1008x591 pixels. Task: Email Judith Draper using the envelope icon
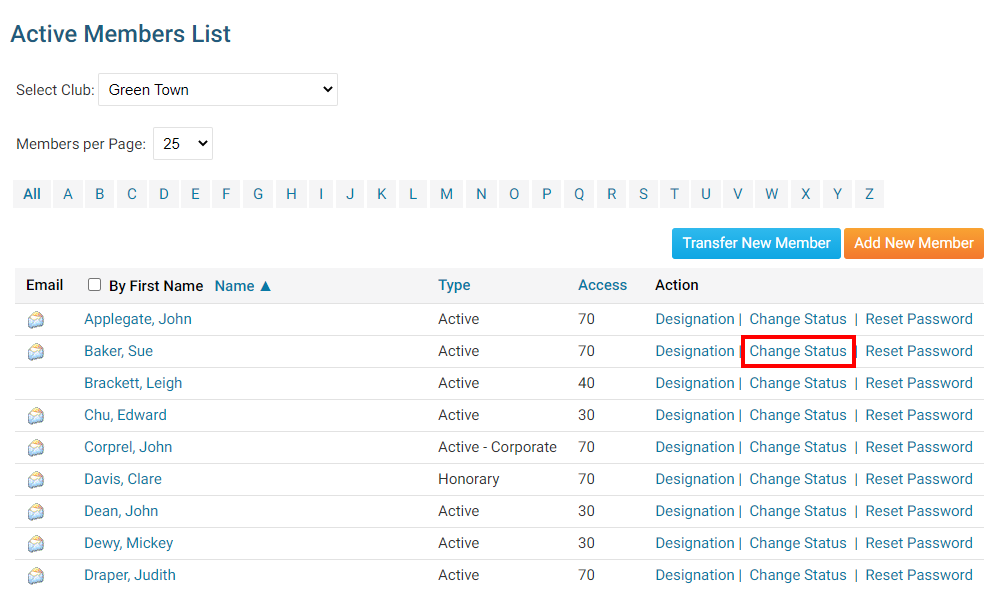coord(36,576)
